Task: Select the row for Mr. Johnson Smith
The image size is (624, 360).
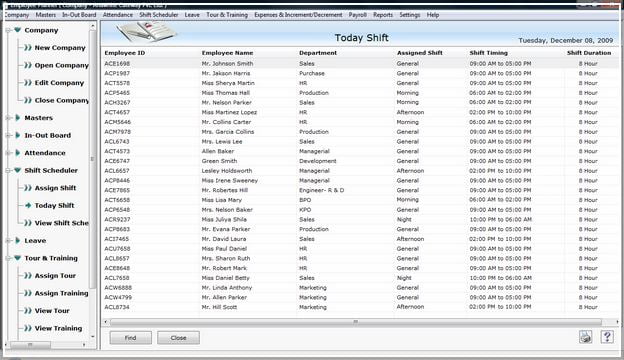Action: point(360,64)
